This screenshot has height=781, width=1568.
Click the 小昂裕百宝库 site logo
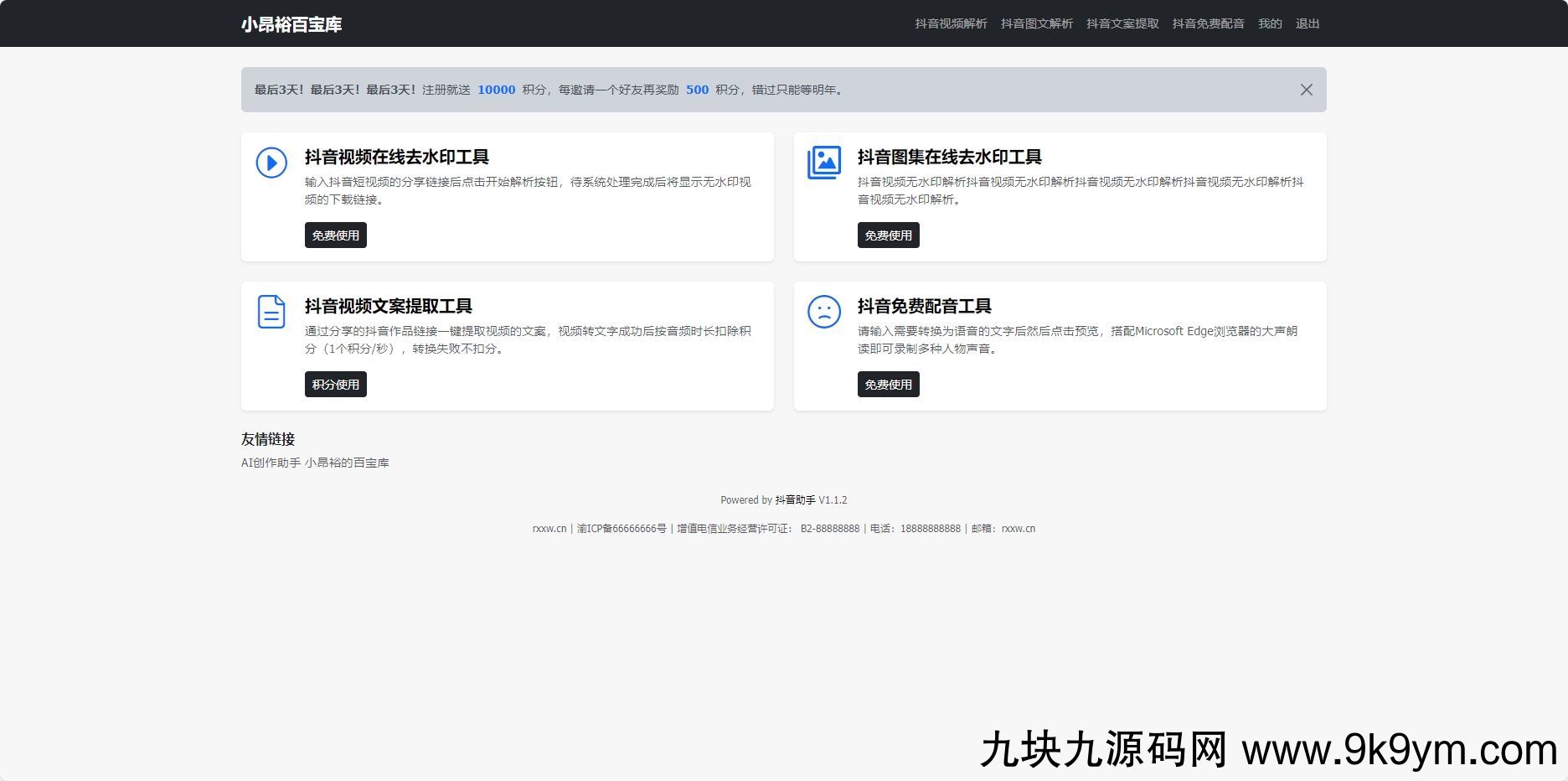pos(291,24)
